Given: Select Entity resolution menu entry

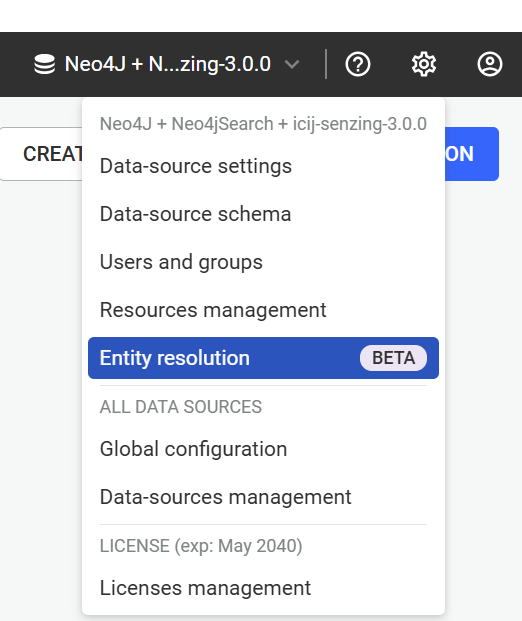Looking at the screenshot, I should 263,358.
